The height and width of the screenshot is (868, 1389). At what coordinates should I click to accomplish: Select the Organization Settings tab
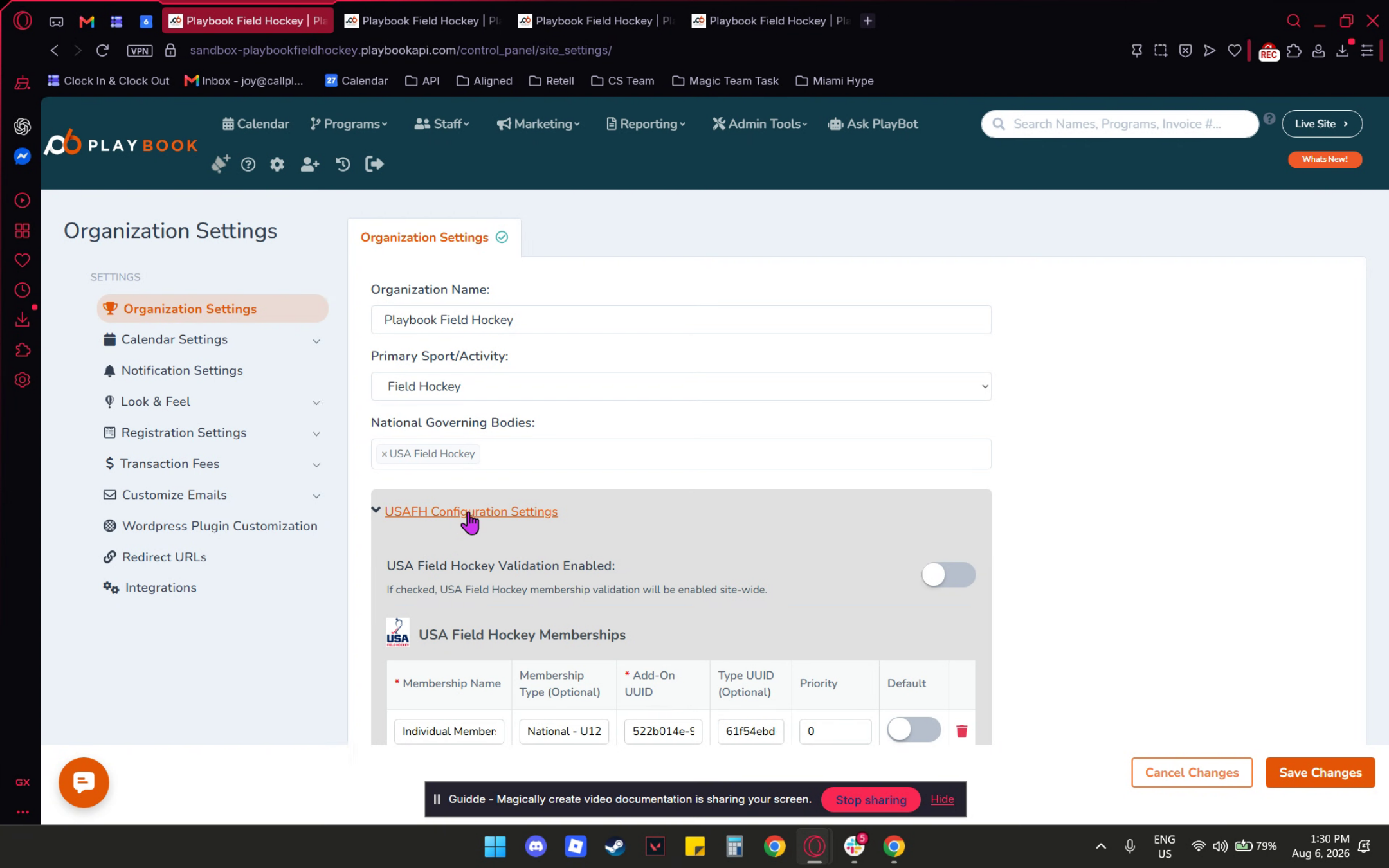tap(434, 237)
